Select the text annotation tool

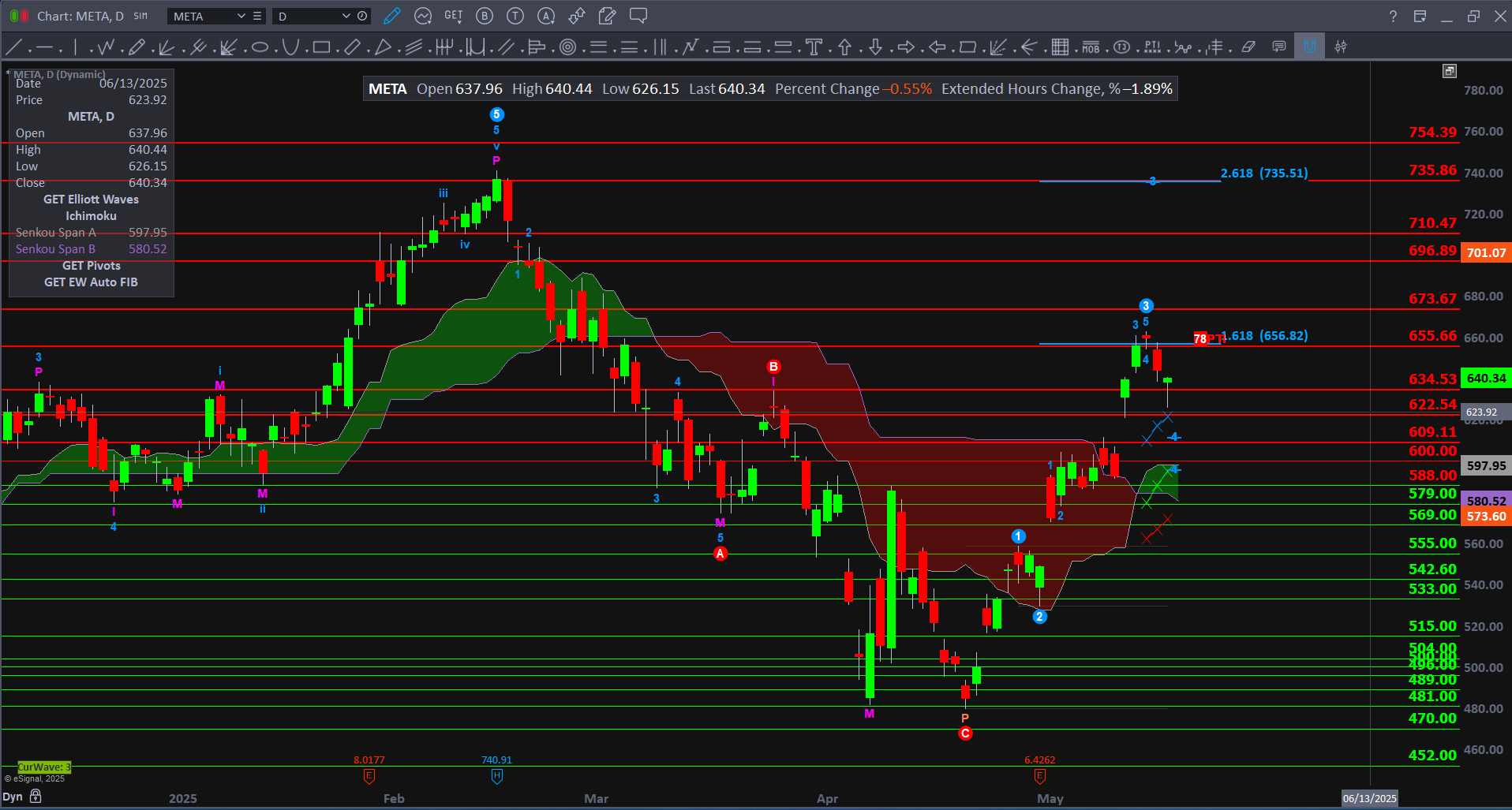point(814,47)
